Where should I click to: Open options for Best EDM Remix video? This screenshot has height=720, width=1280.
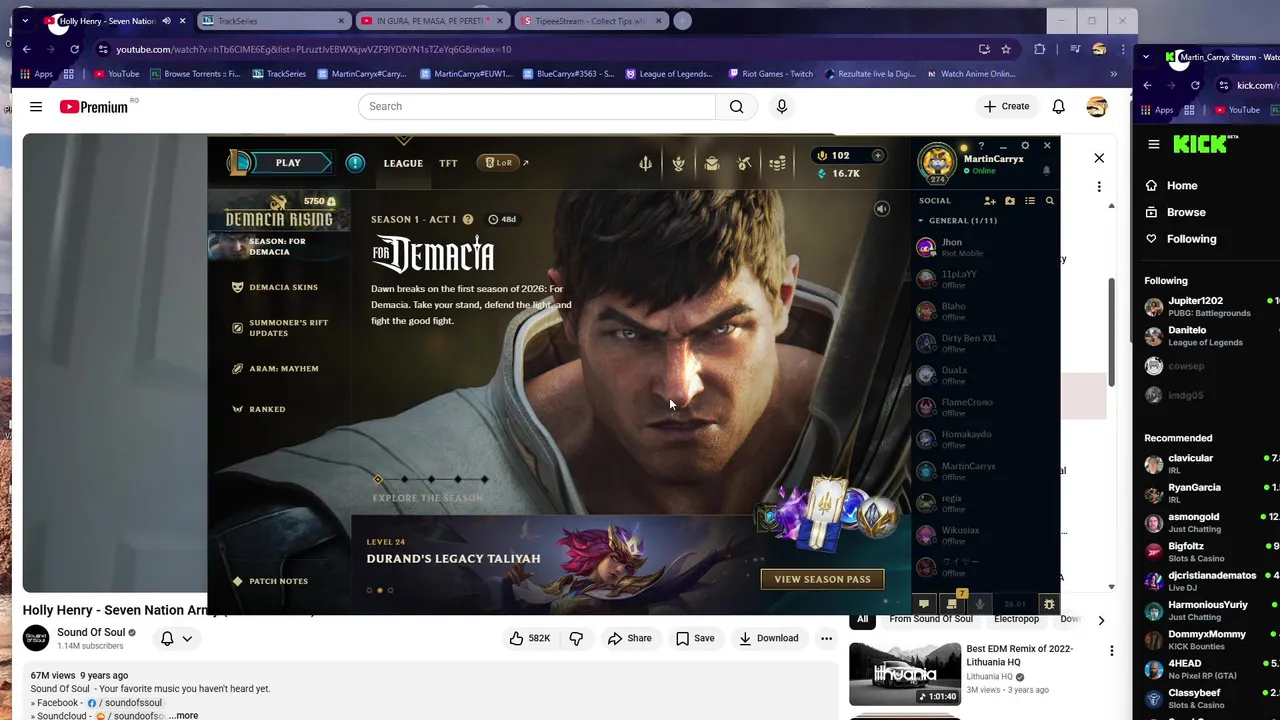[x=1111, y=651]
